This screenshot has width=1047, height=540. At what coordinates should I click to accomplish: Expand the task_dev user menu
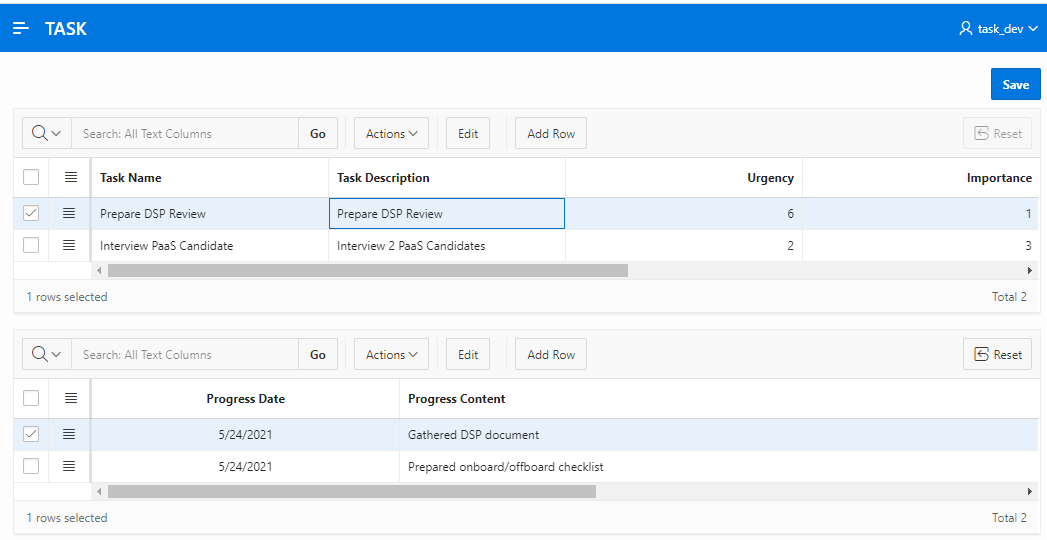[998, 29]
